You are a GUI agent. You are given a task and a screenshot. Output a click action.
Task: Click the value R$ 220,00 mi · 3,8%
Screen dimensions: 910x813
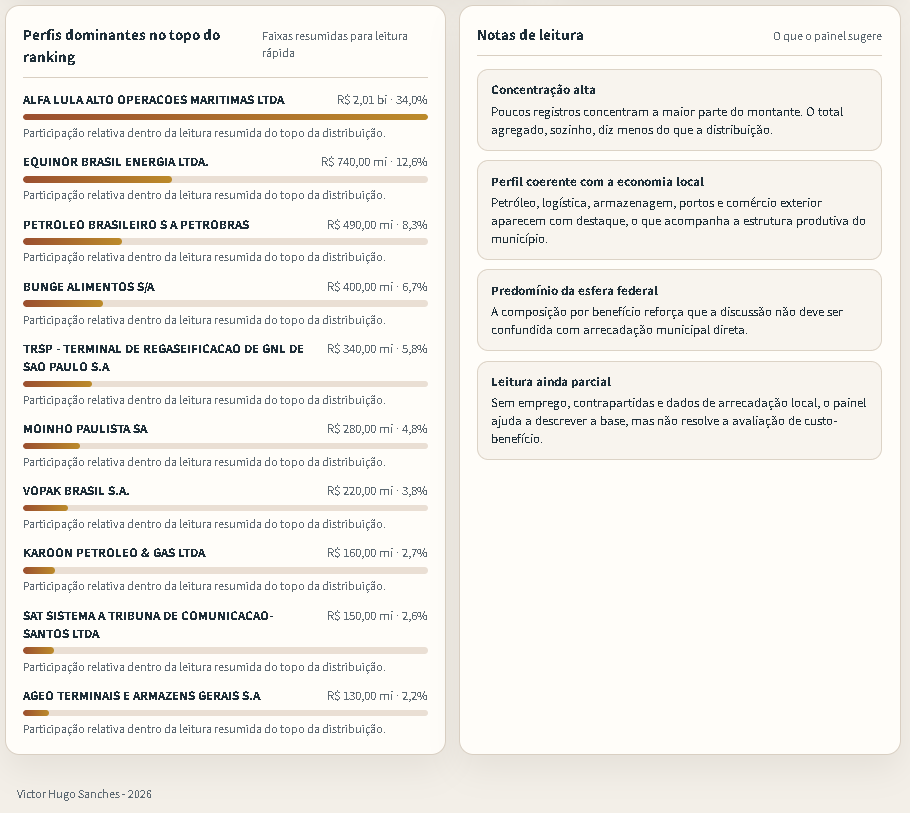click(x=377, y=491)
